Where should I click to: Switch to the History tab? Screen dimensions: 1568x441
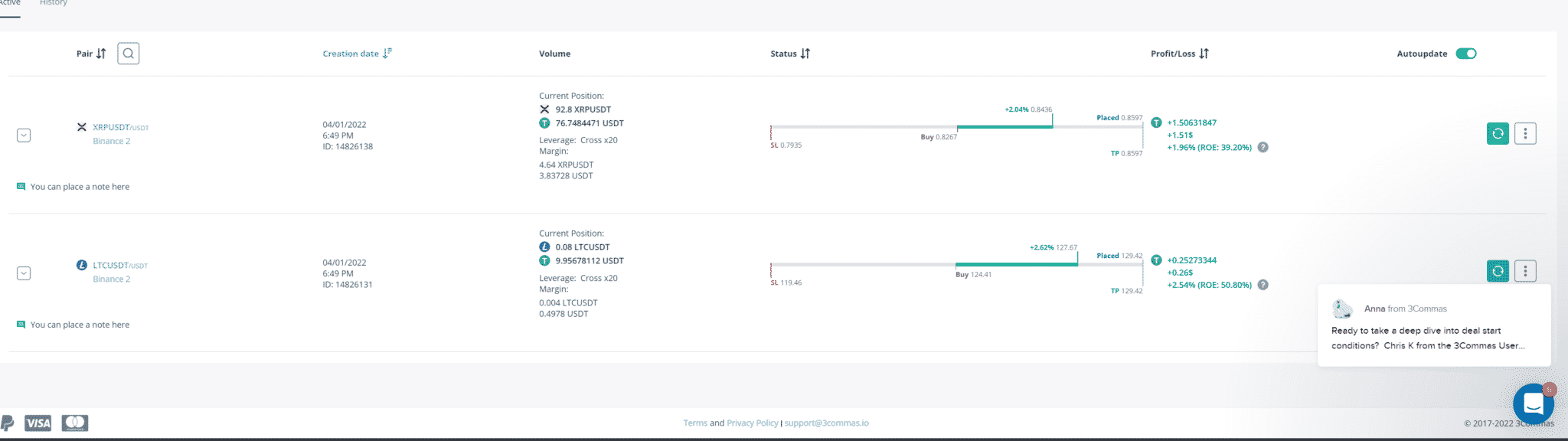point(54,3)
